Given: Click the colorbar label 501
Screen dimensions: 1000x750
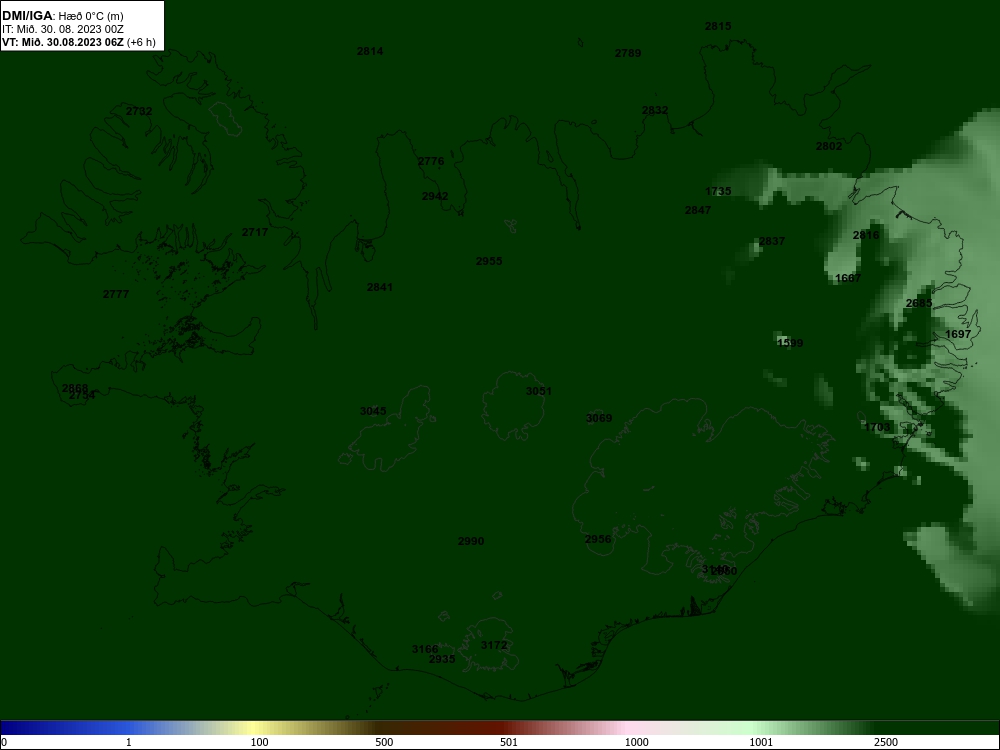Looking at the screenshot, I should tap(509, 742).
